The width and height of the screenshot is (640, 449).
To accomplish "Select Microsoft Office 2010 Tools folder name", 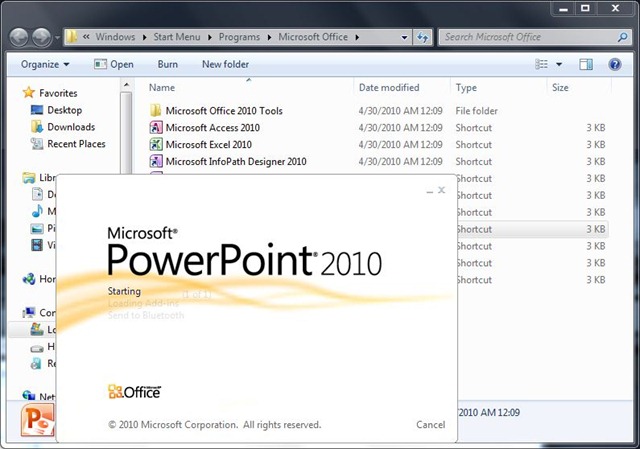I will (x=224, y=111).
